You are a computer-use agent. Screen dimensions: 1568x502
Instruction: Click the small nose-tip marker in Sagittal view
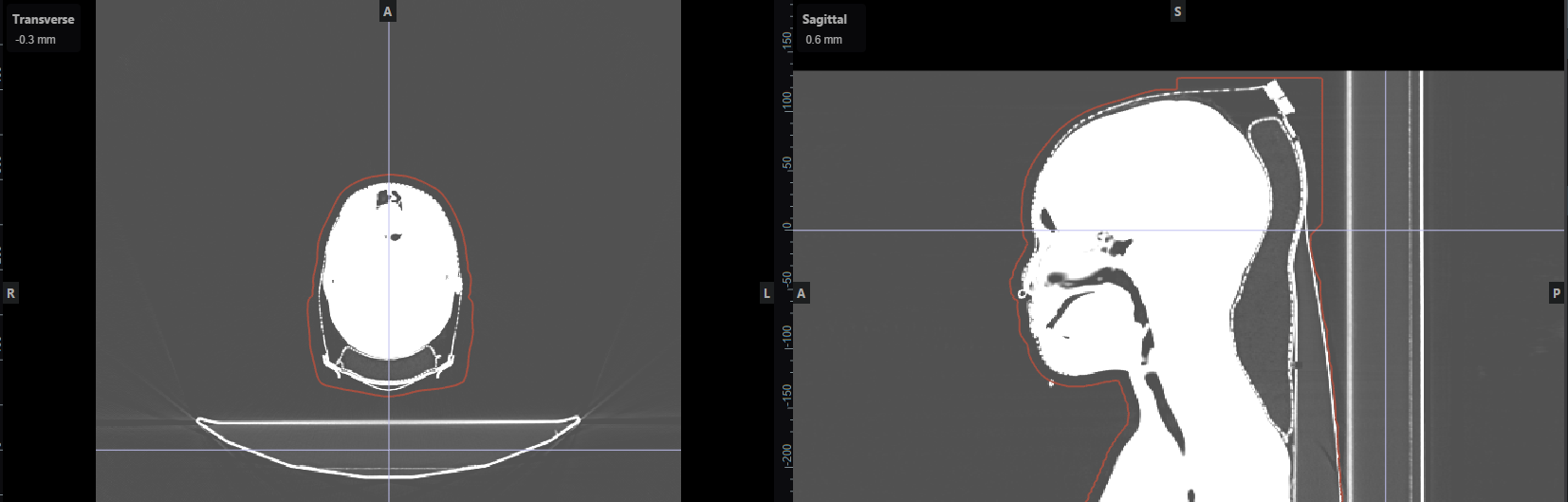click(x=1022, y=294)
